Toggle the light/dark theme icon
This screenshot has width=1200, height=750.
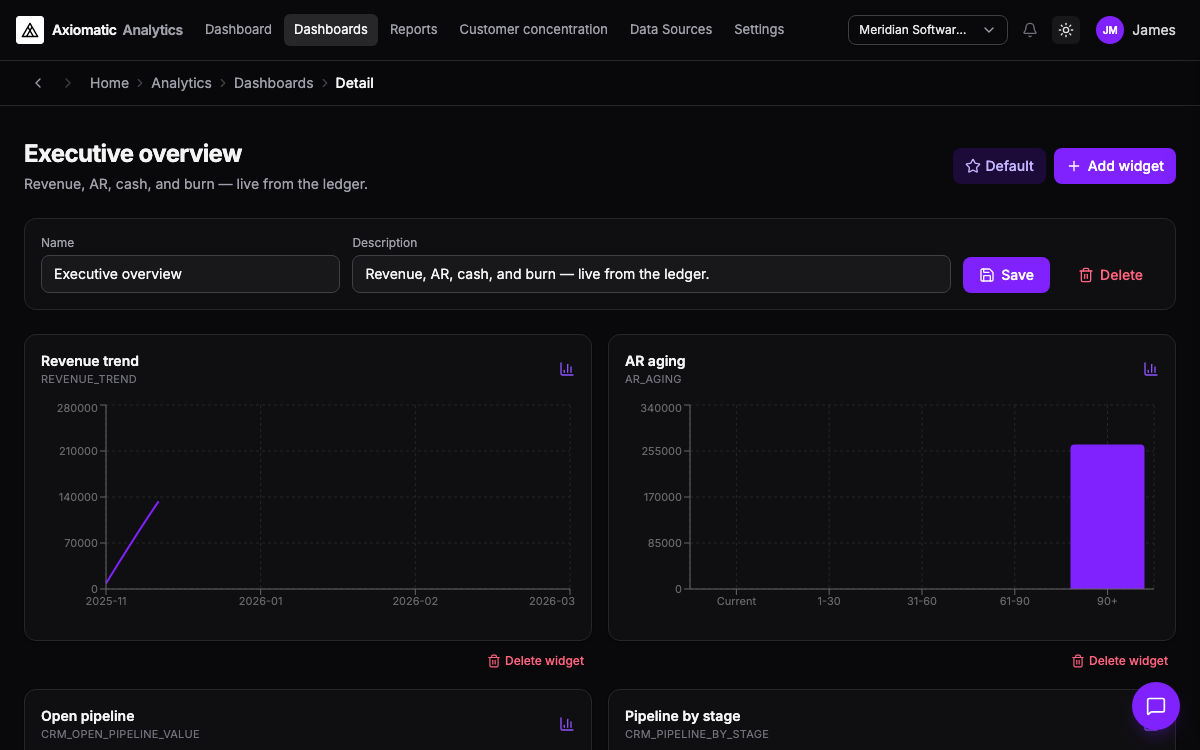click(1066, 30)
